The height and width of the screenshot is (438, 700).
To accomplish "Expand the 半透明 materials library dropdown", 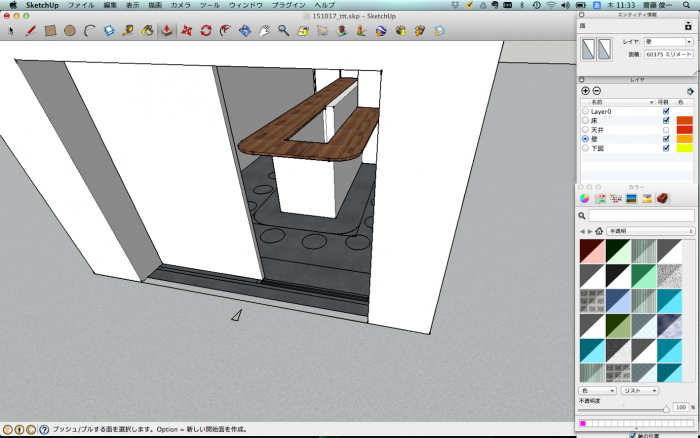I will click(650, 230).
